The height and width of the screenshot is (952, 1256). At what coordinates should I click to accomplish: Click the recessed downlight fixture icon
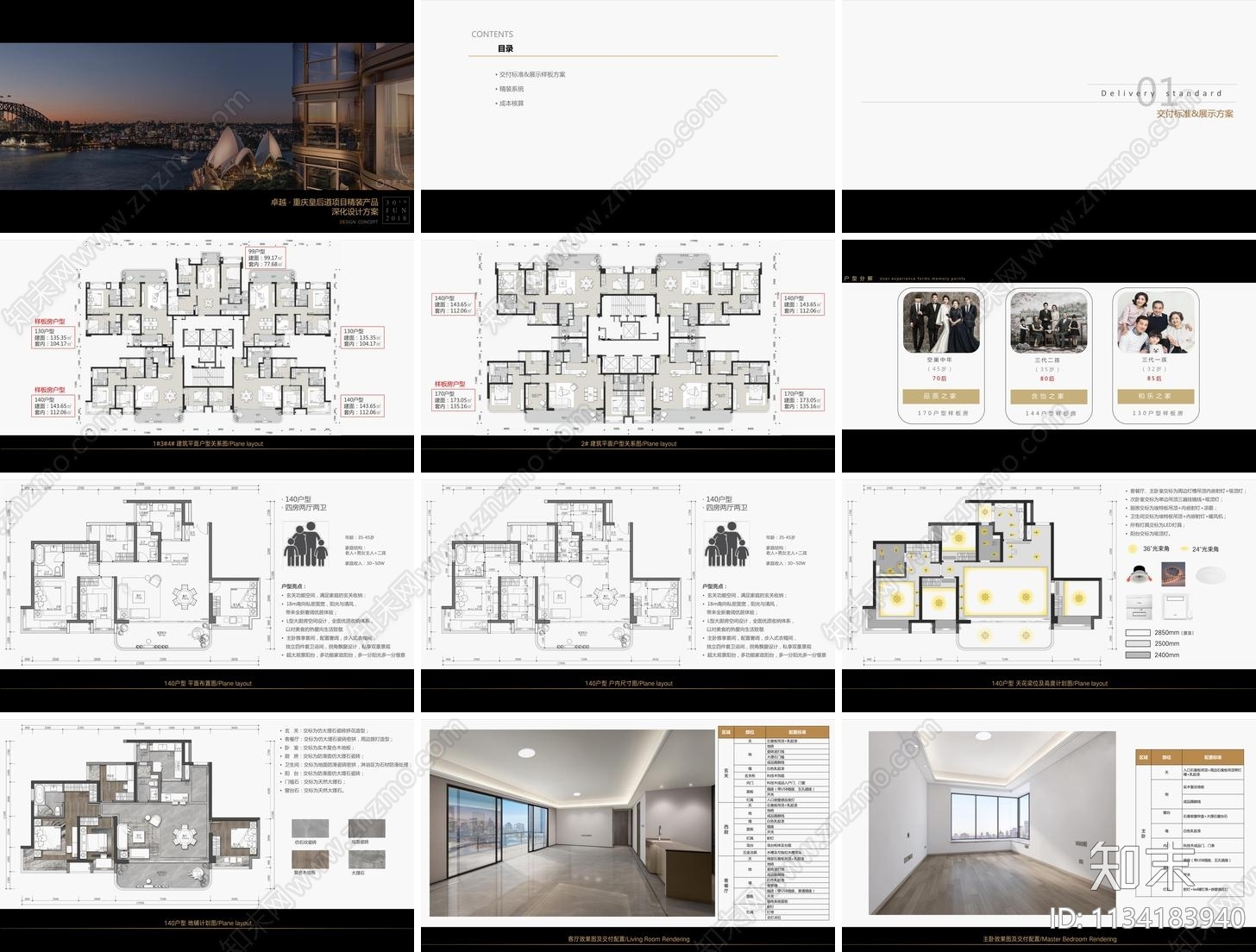pyautogui.click(x=1140, y=573)
